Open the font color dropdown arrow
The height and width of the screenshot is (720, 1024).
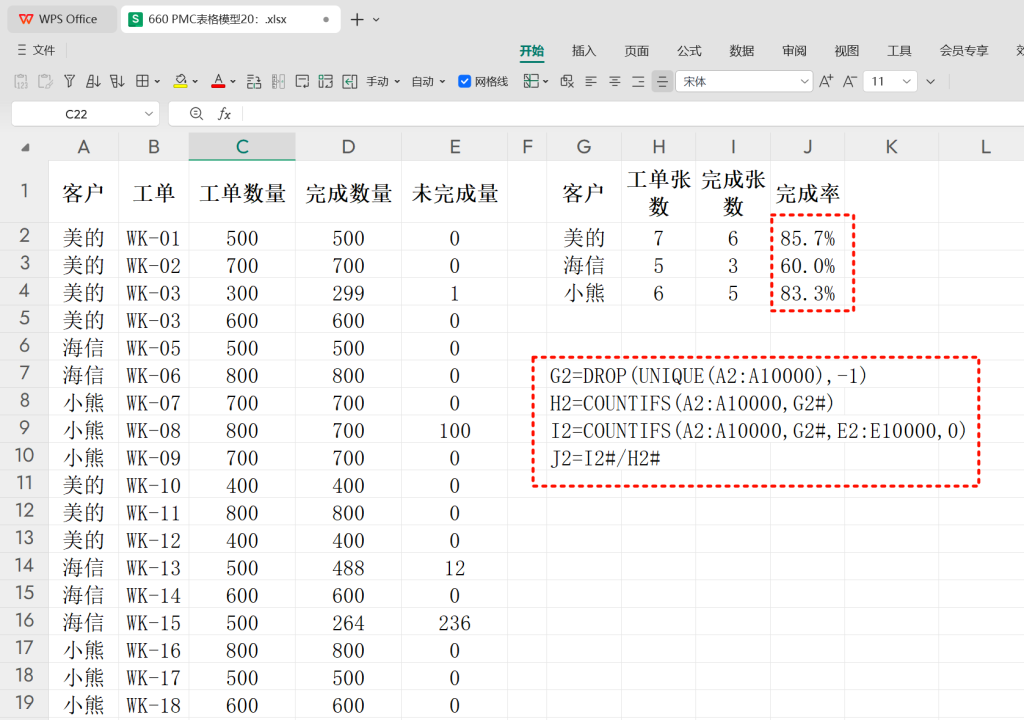[x=232, y=82]
